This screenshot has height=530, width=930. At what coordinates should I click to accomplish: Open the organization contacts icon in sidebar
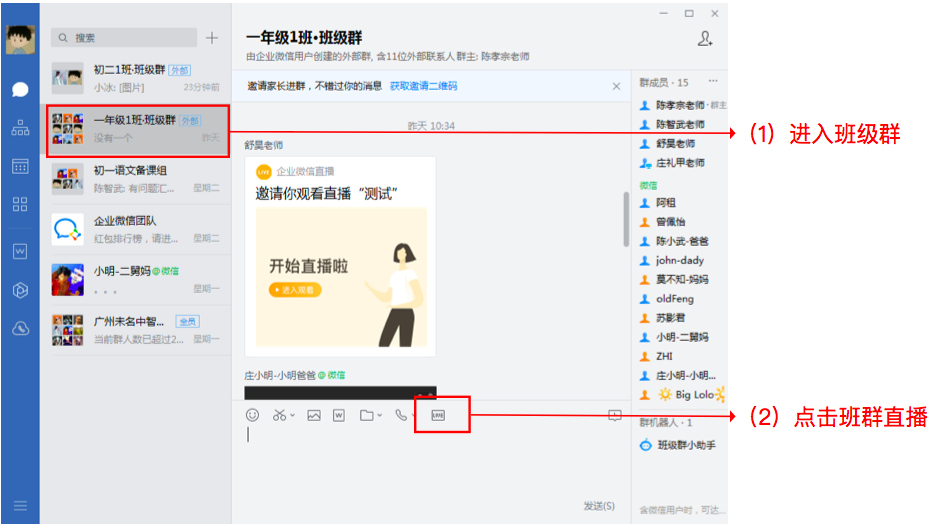point(20,127)
